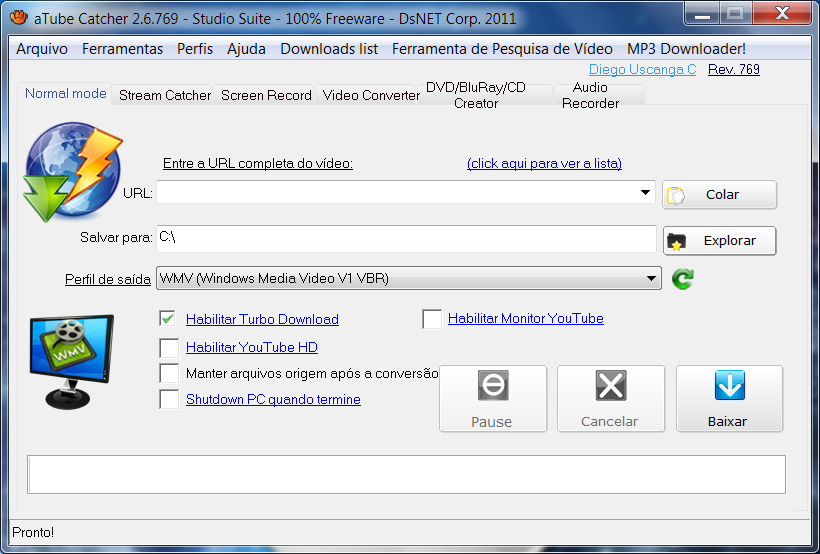
Task: Expand the URL dropdown arrow
Action: (645, 193)
